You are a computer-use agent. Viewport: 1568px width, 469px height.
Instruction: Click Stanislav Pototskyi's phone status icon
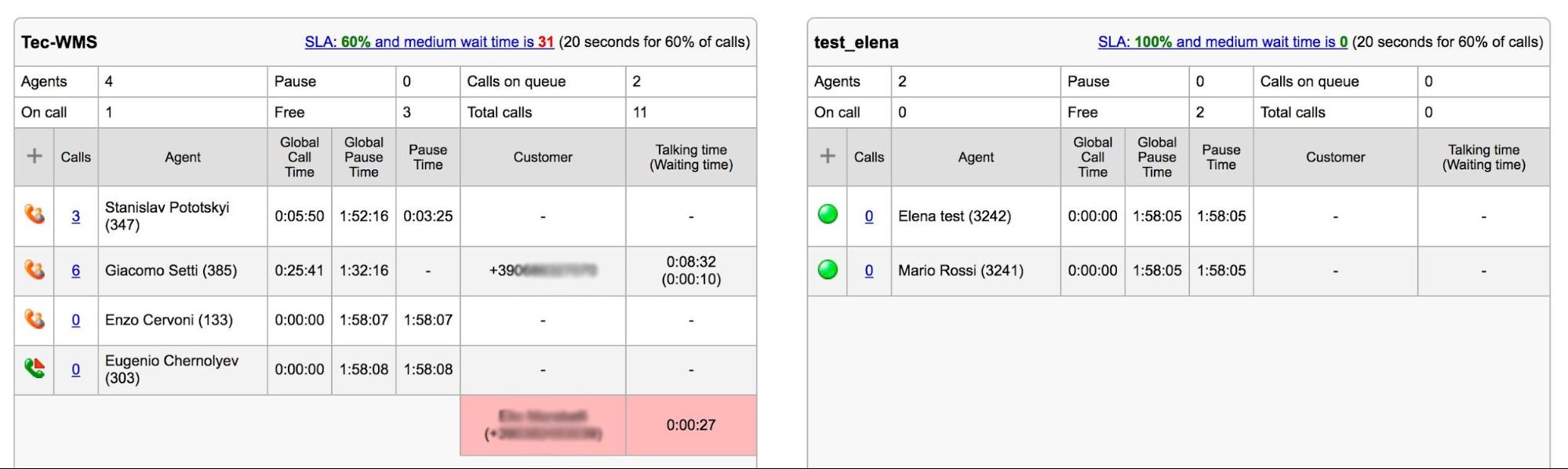pyautogui.click(x=35, y=214)
